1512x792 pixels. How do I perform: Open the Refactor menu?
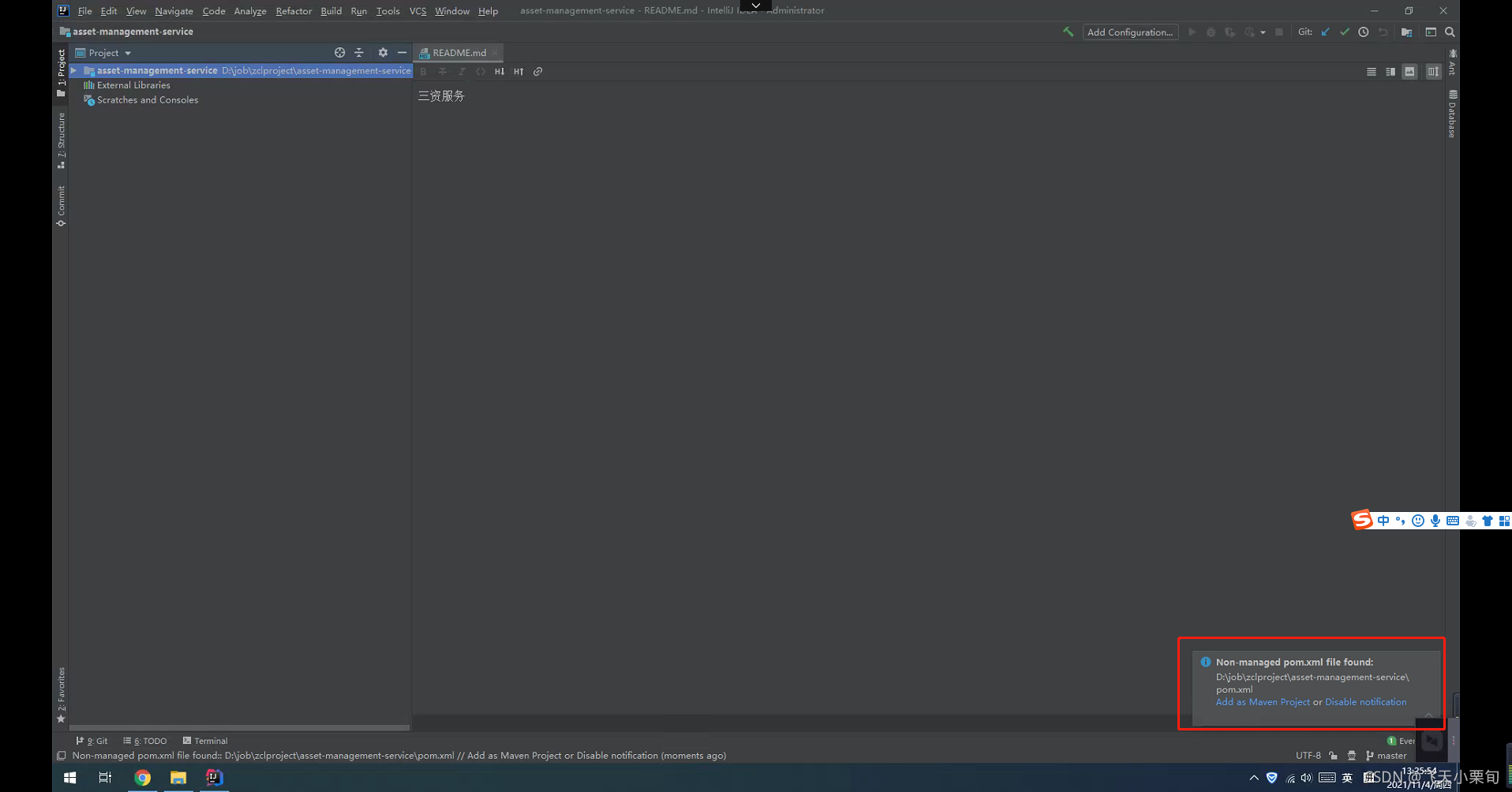294,11
